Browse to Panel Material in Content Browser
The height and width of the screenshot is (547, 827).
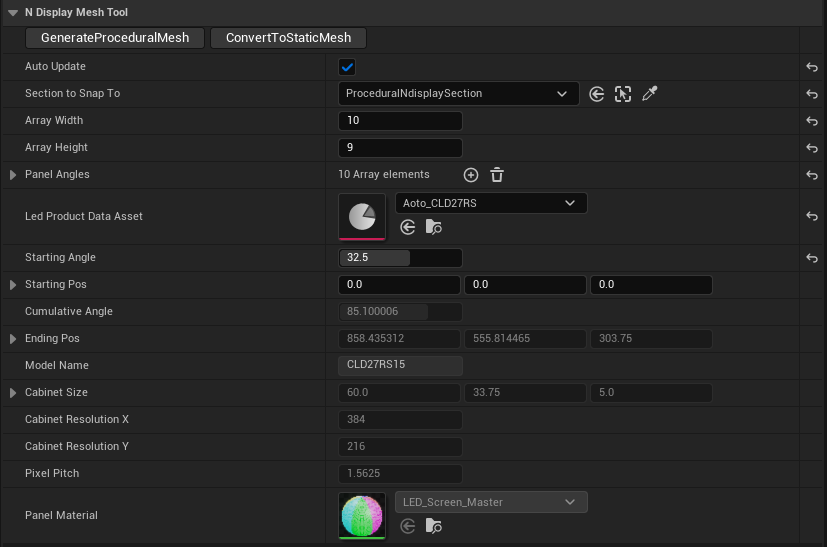pyautogui.click(x=434, y=526)
